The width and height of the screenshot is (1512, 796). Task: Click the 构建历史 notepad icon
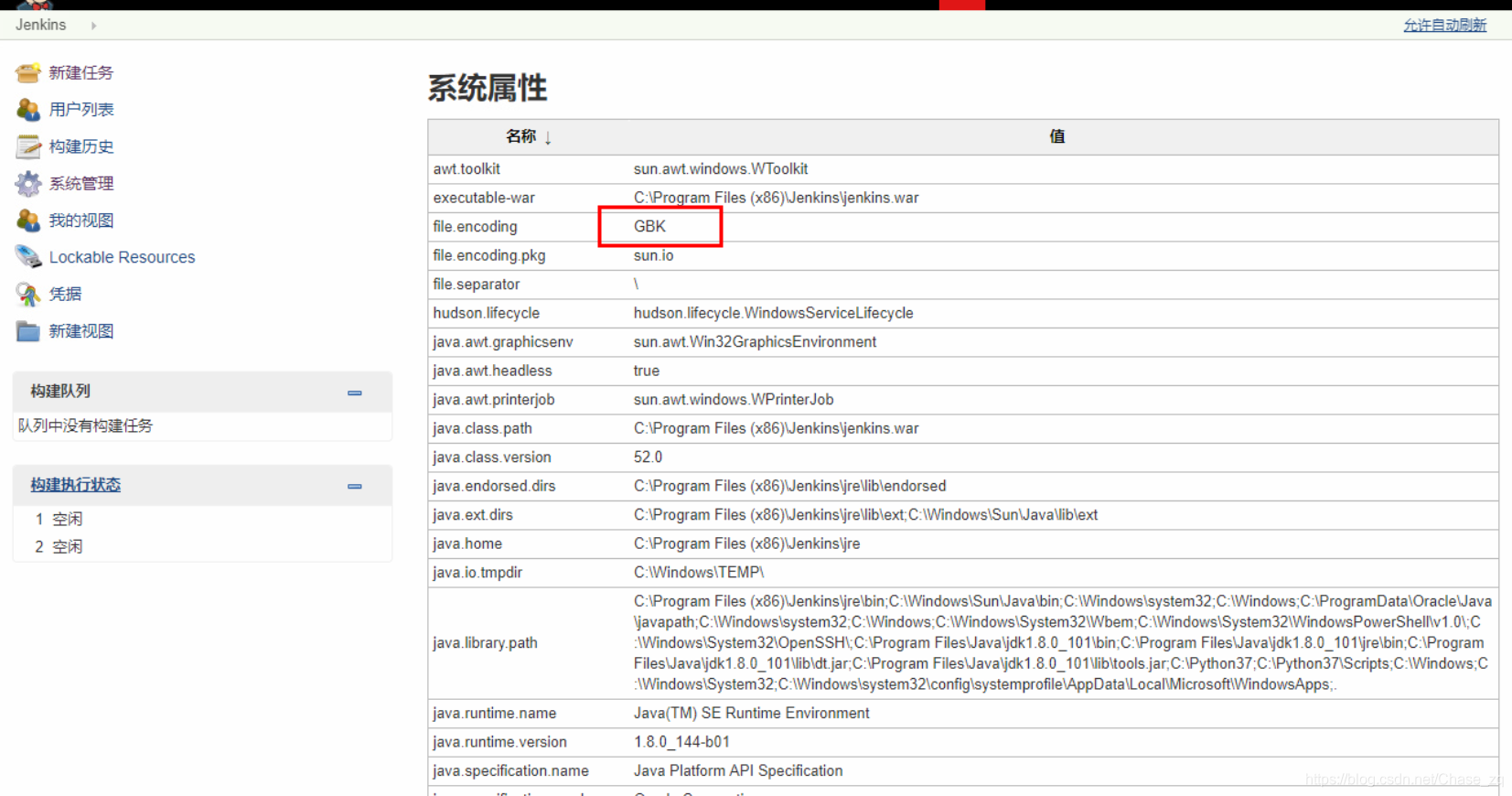[x=28, y=146]
